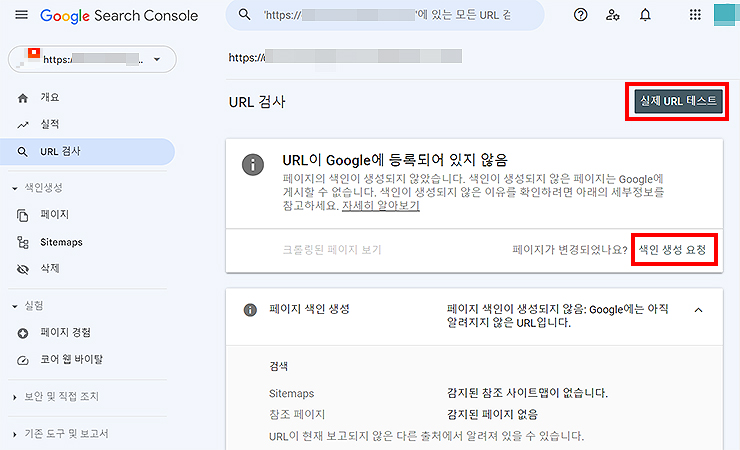This screenshot has width=740, height=450.
Task: Click text '감지된 페이지 없음'
Action: click(492, 414)
